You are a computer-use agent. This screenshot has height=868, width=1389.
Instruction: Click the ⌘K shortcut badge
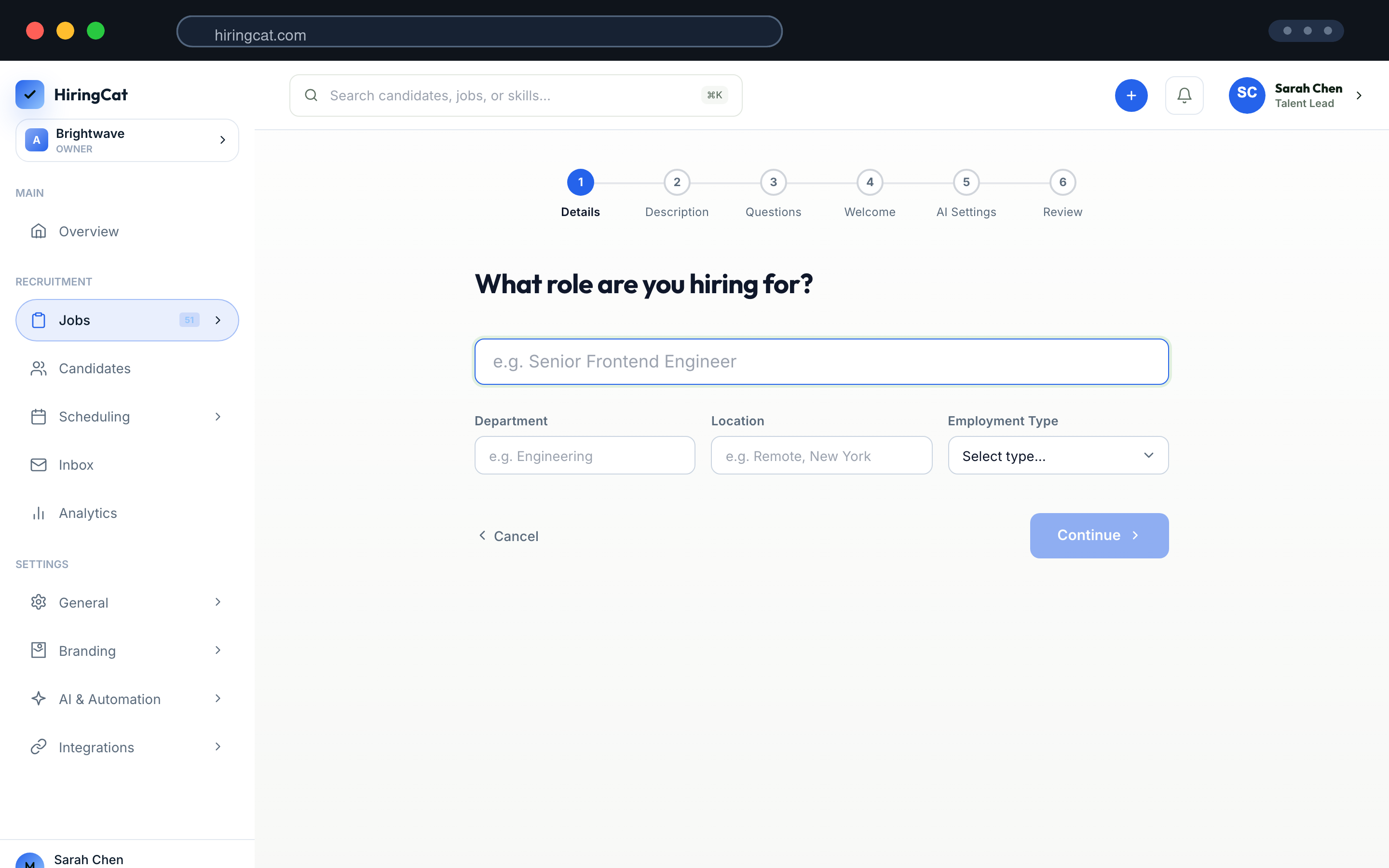(x=715, y=95)
